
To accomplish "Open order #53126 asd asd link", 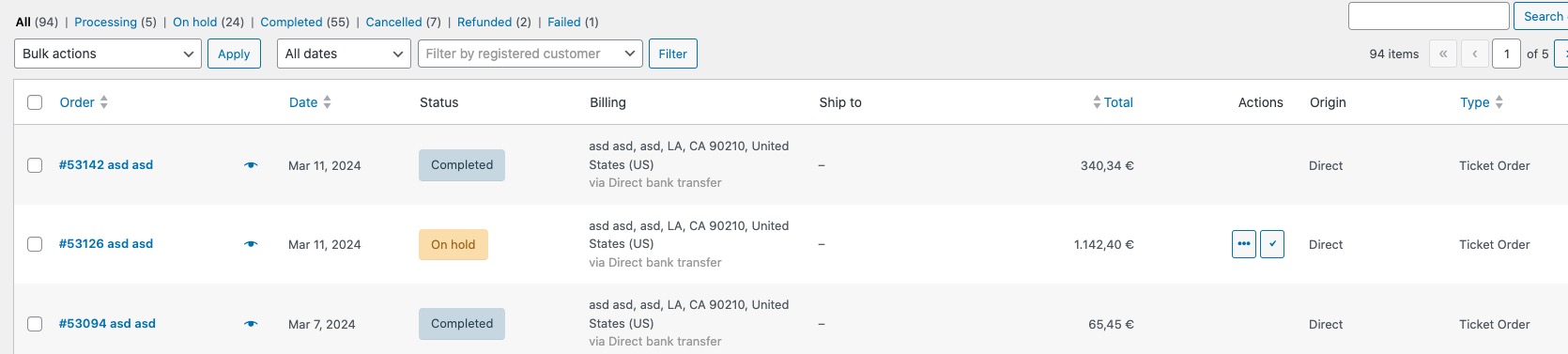I will [x=106, y=244].
